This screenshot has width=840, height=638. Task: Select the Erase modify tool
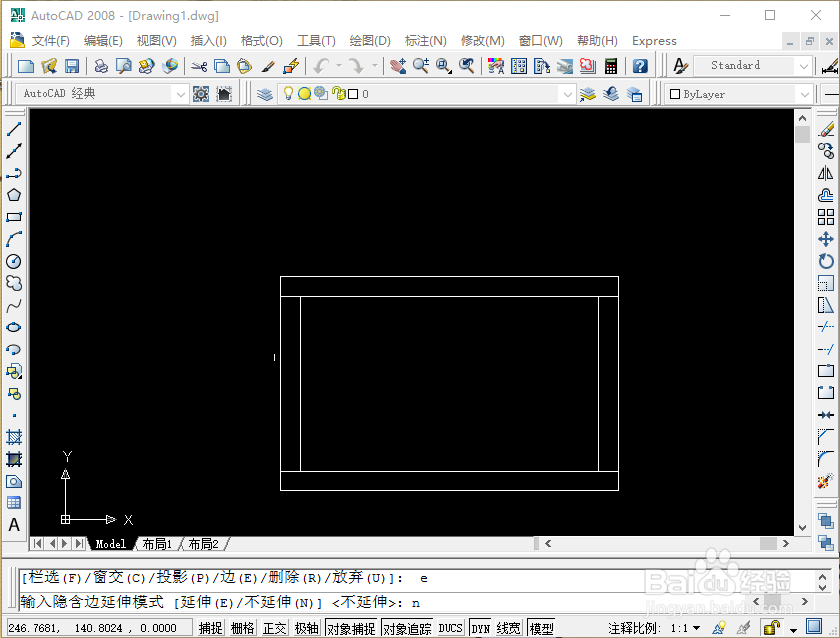pos(826,129)
